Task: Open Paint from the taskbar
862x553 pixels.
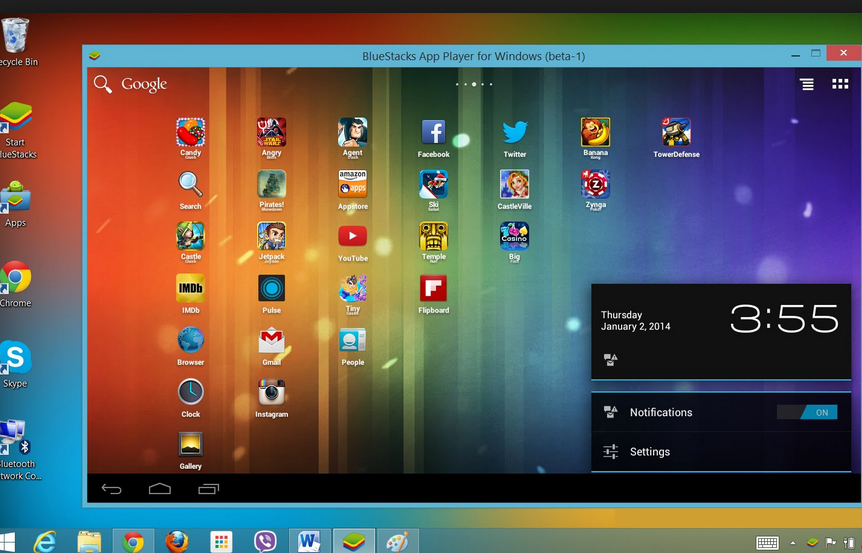Action: [397, 542]
